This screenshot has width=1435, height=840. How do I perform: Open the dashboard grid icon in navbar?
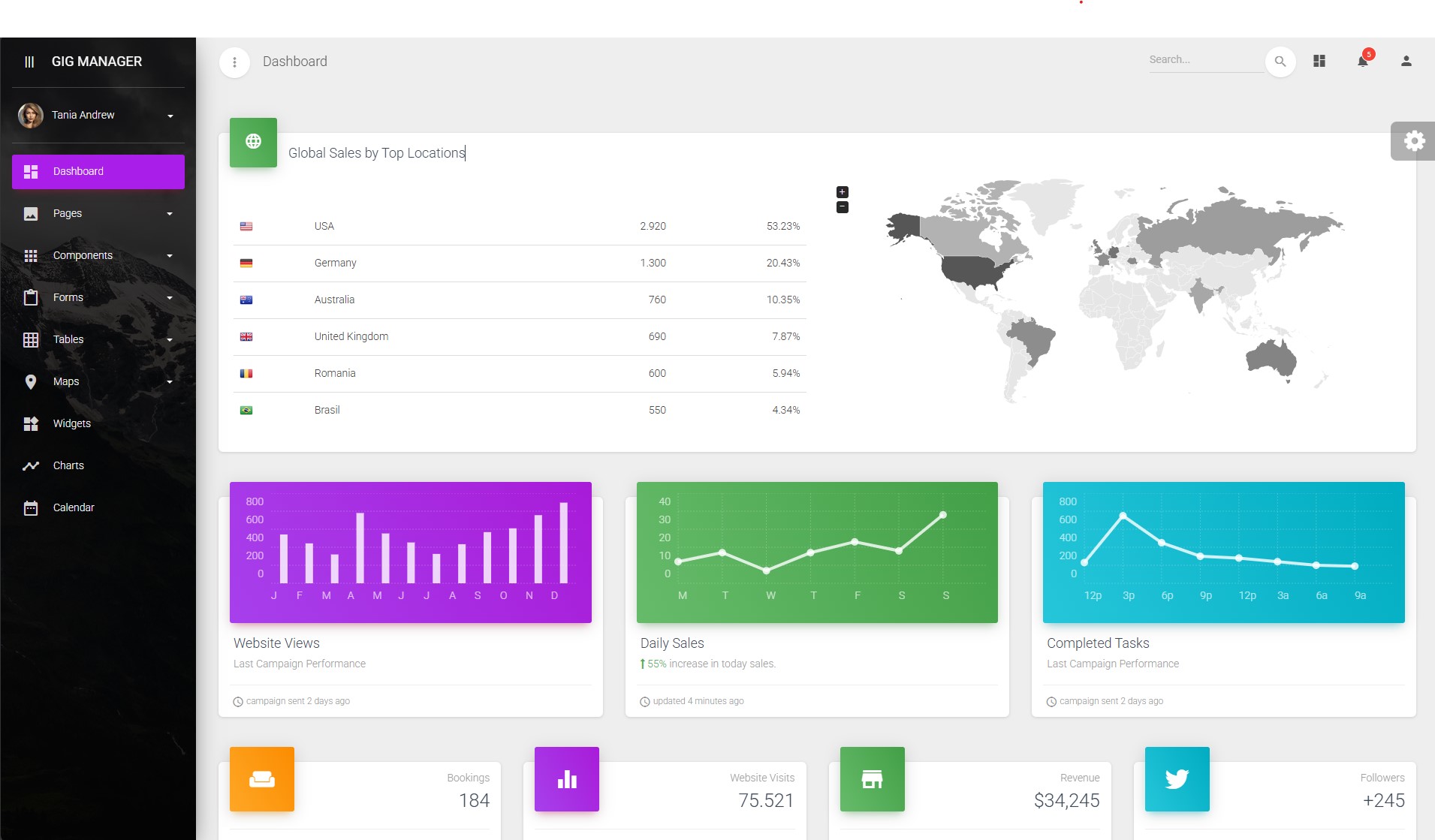click(1319, 62)
